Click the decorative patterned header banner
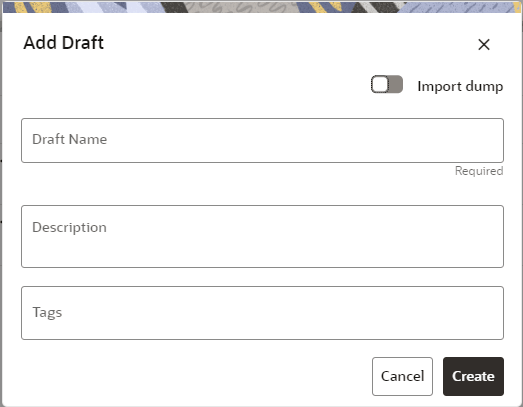Screen dimensions: 523x407 263,7
